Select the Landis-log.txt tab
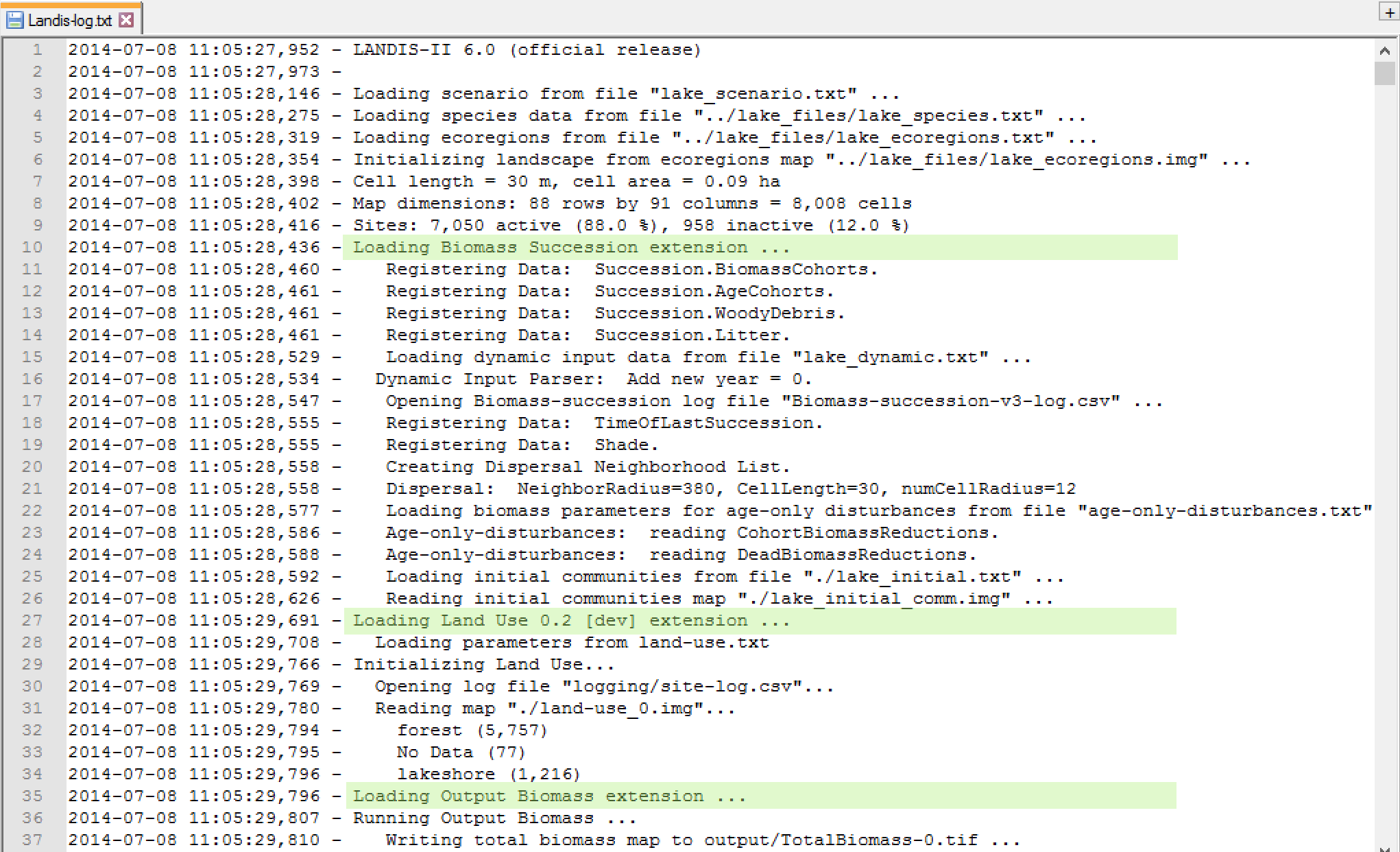Image resolution: width=1400 pixels, height=852 pixels. point(70,20)
